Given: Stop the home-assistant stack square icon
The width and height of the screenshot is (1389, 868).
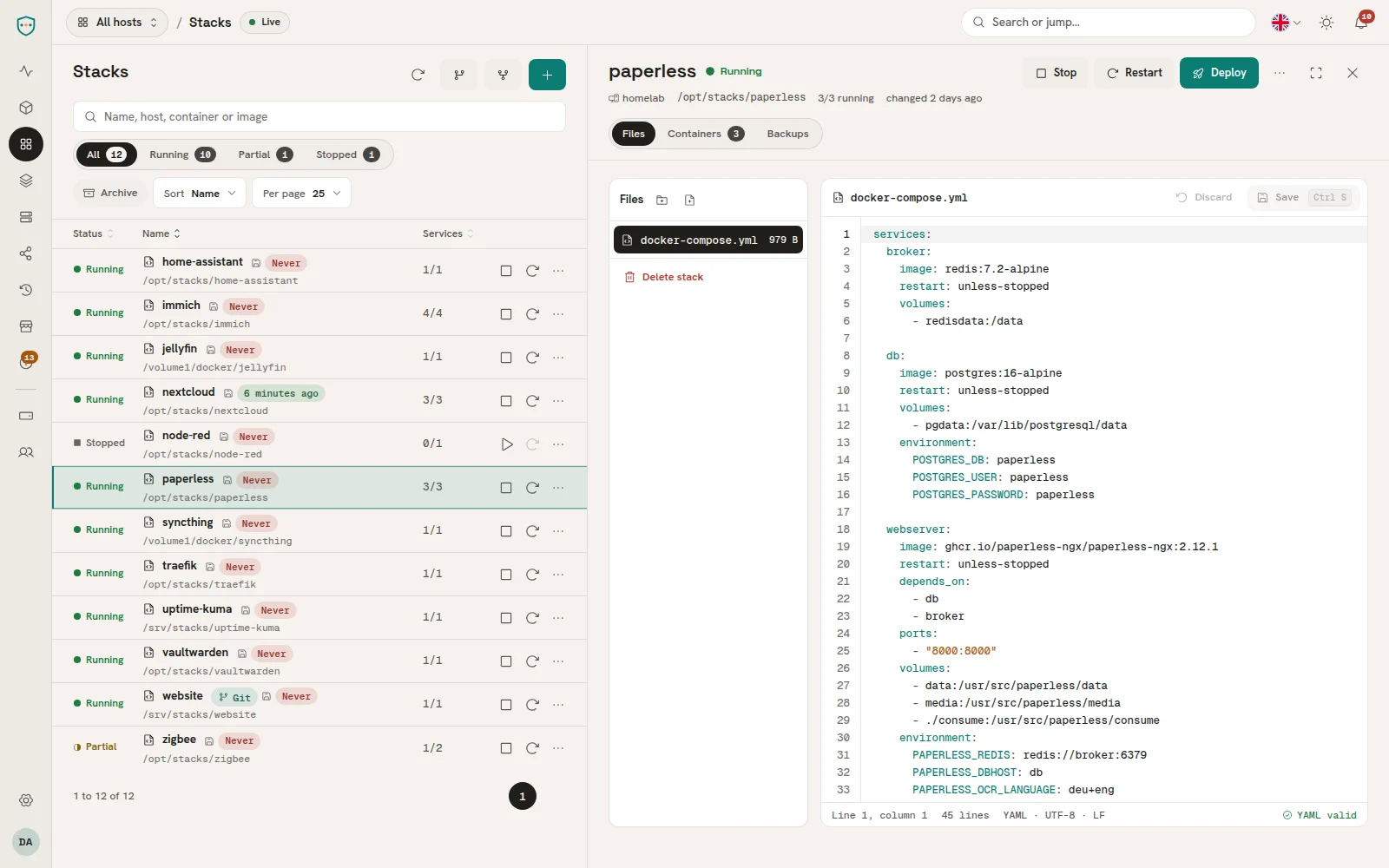Looking at the screenshot, I should [506, 271].
